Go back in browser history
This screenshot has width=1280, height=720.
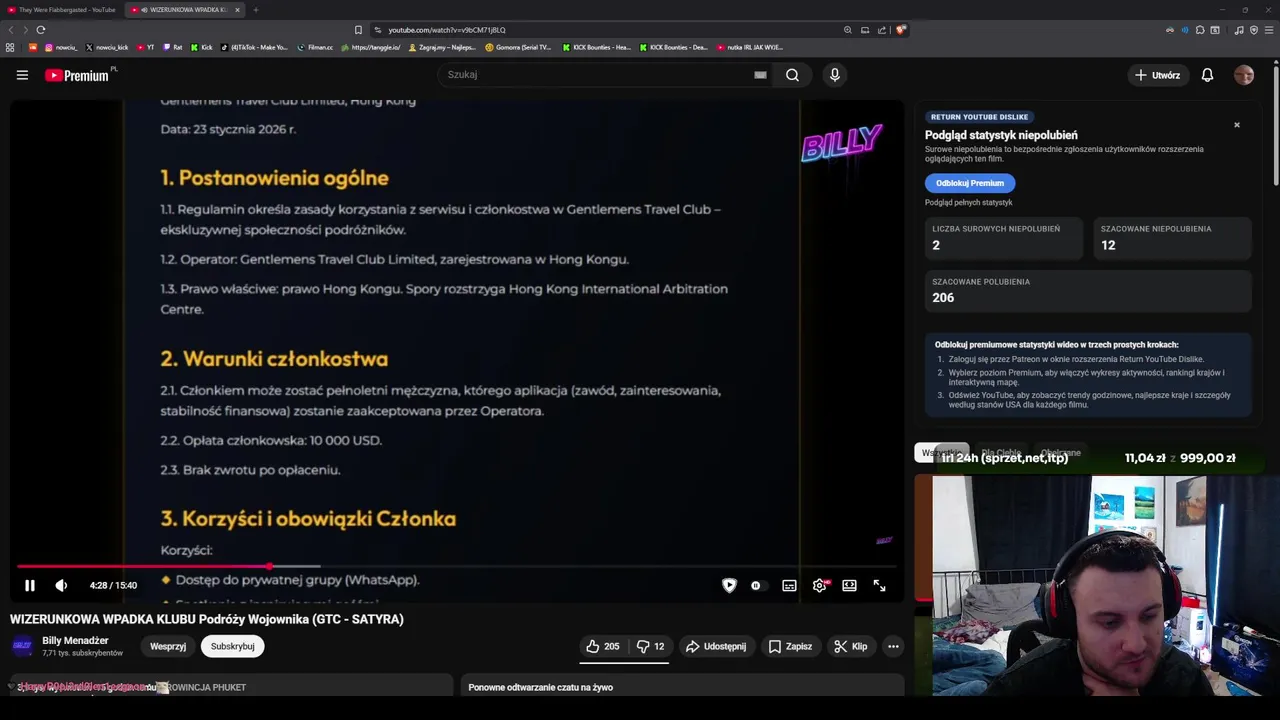coord(11,30)
